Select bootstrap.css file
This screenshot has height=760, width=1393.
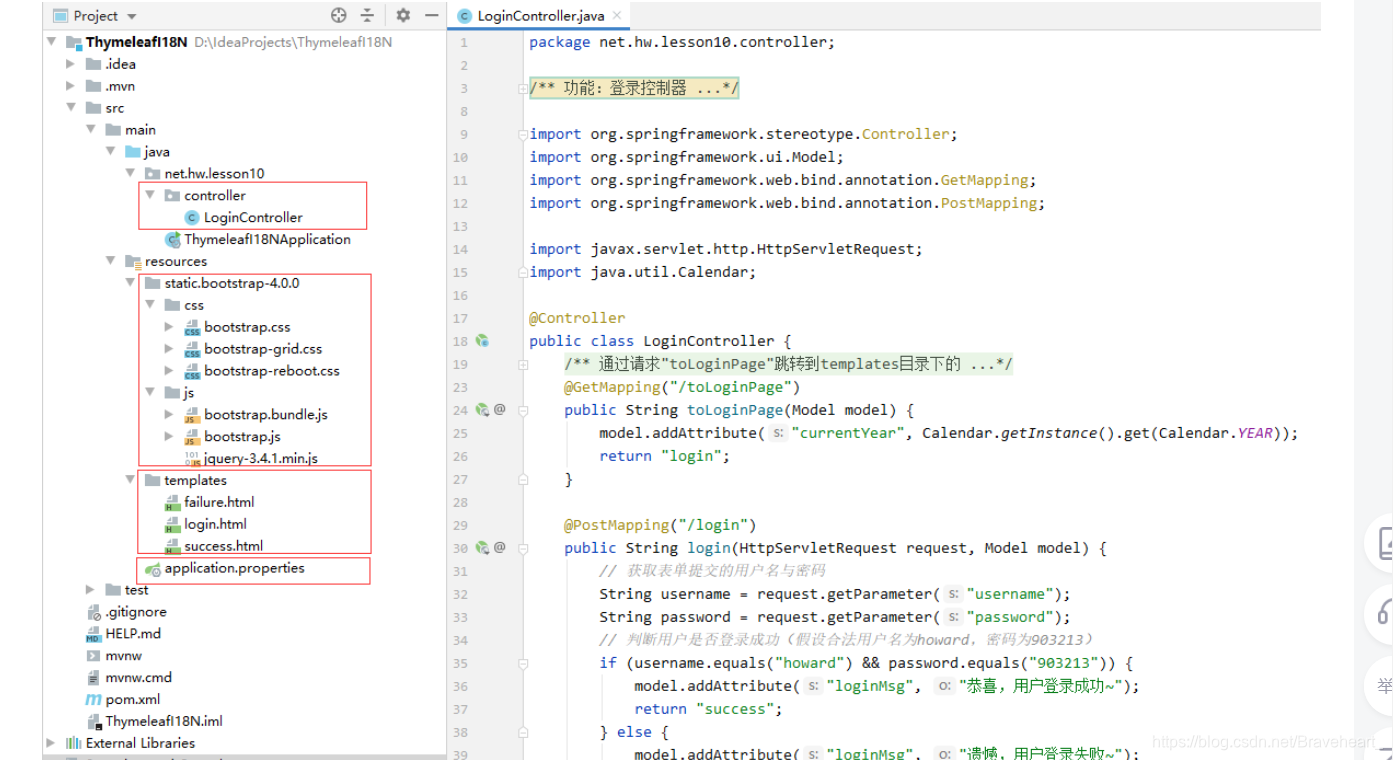[x=237, y=327]
